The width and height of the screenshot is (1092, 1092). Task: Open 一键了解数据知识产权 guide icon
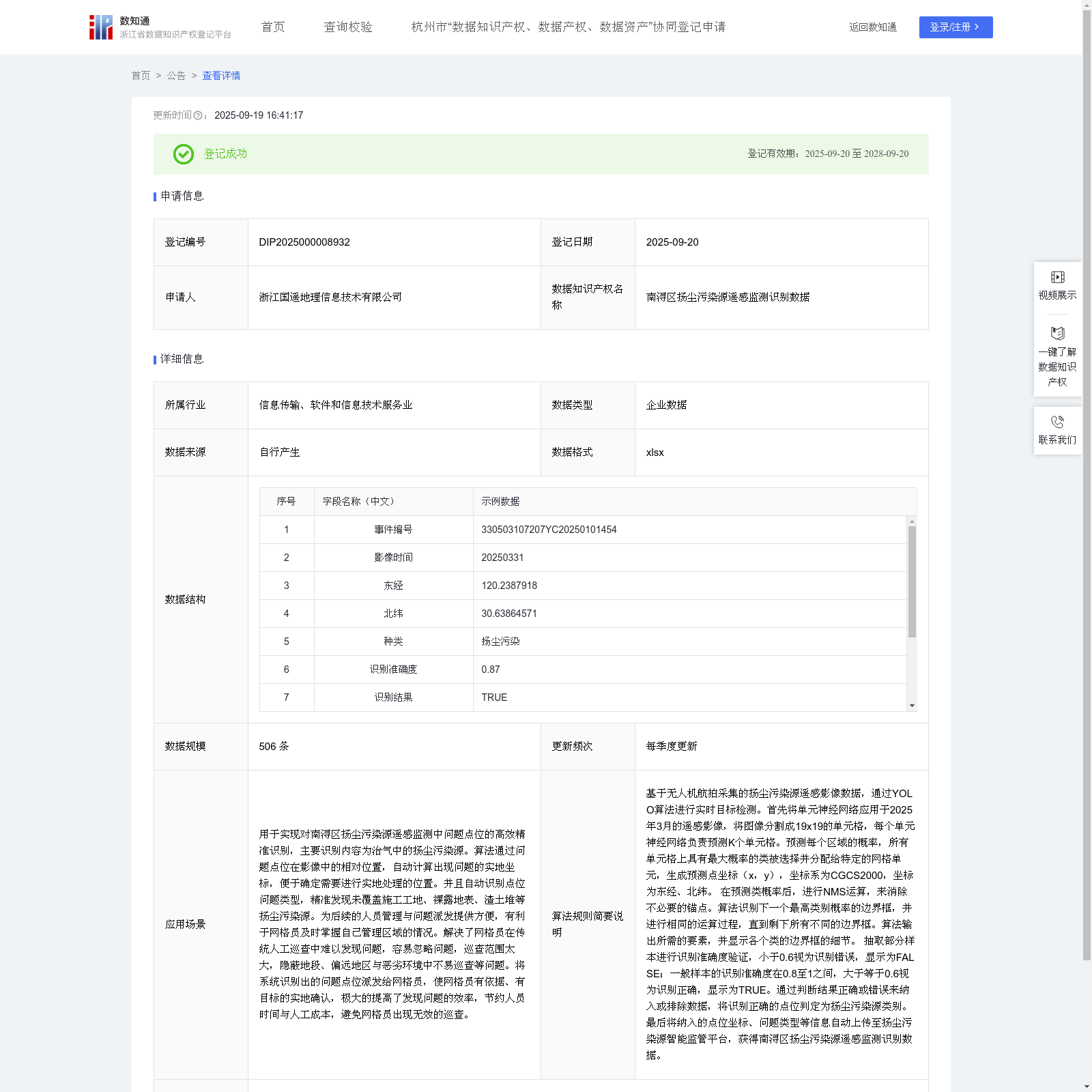click(x=1057, y=334)
